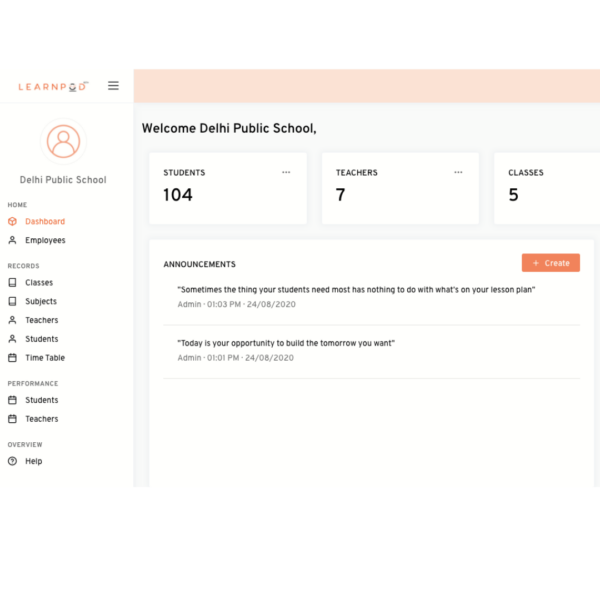Click the Admin 01:01 PM timestamp
Viewport: 600px width, 600px height.
coord(235,358)
